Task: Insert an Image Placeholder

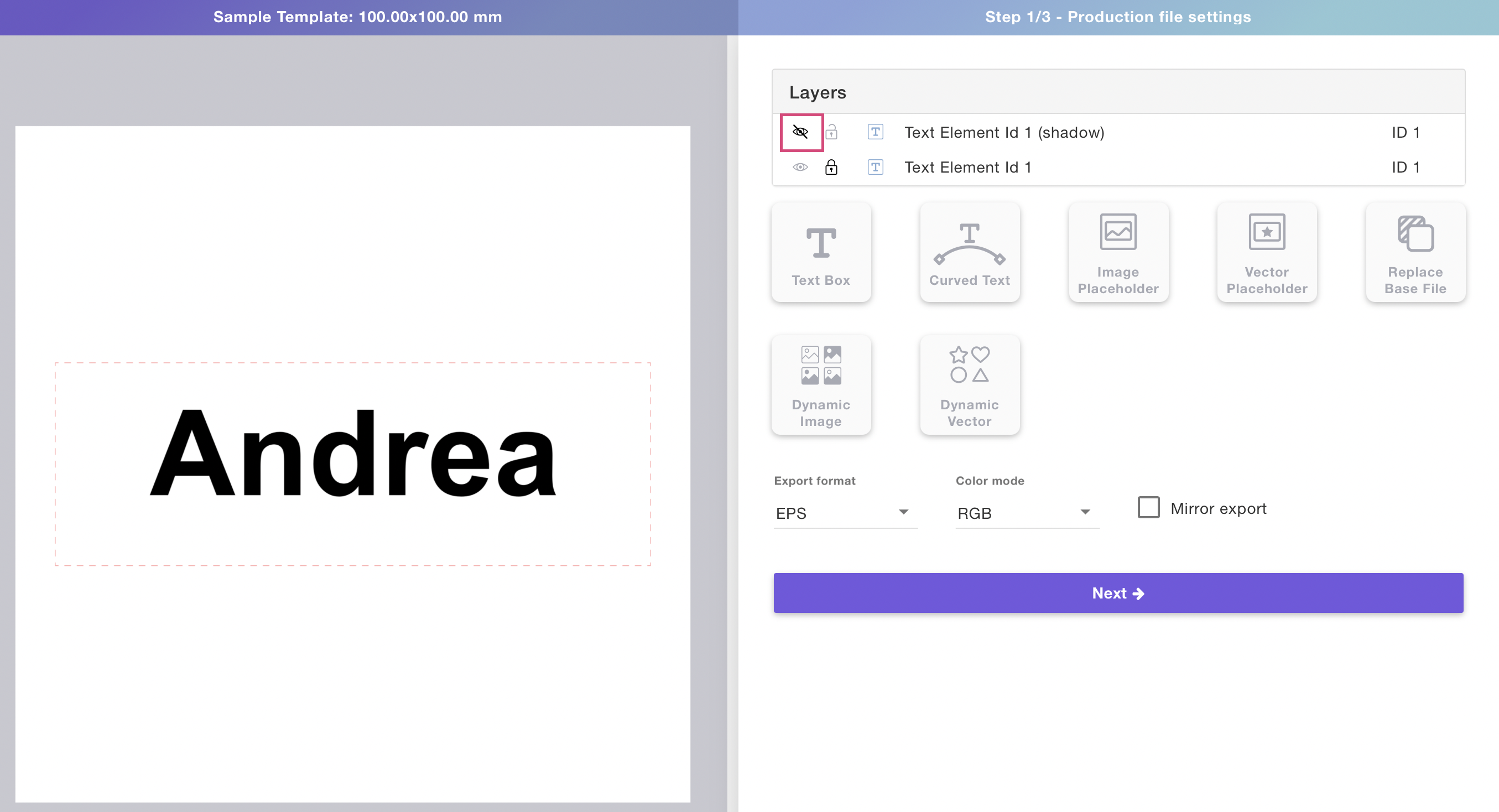Action: pyautogui.click(x=1117, y=252)
